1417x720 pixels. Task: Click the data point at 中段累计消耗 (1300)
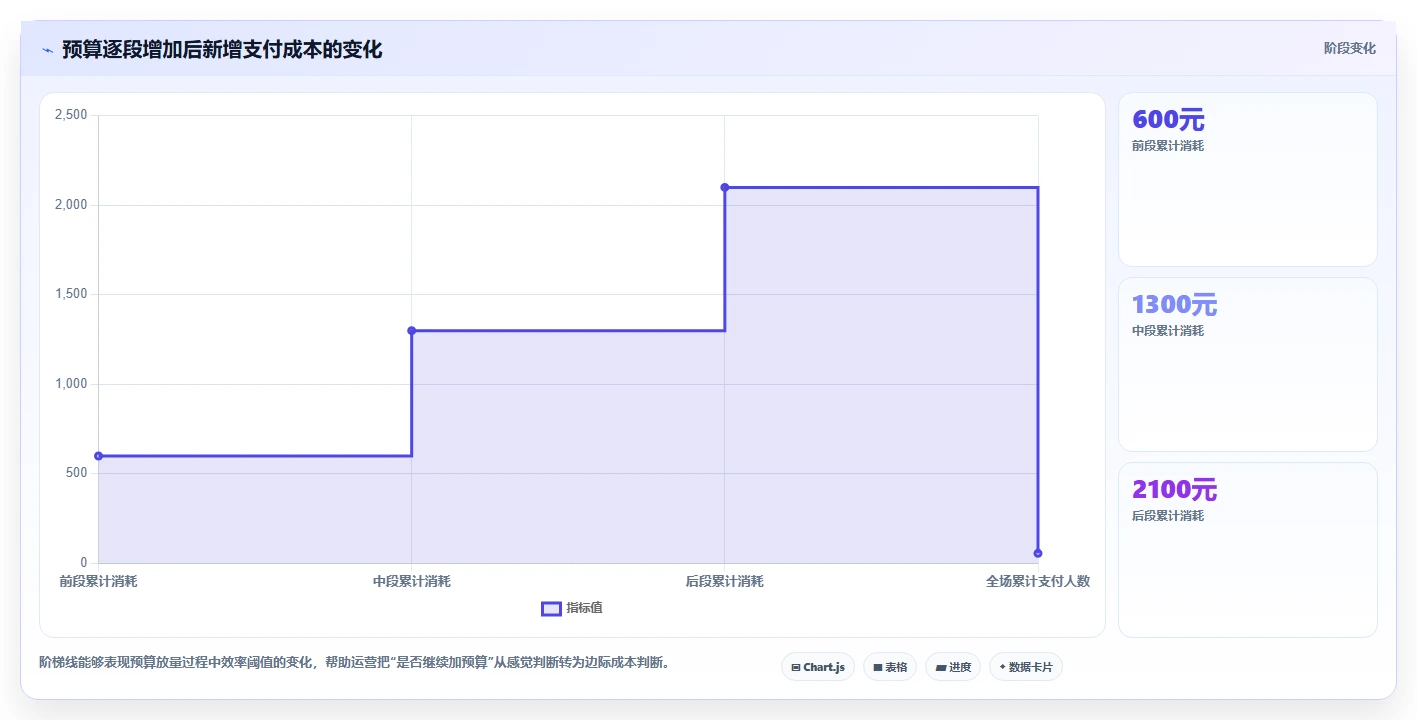tap(411, 330)
